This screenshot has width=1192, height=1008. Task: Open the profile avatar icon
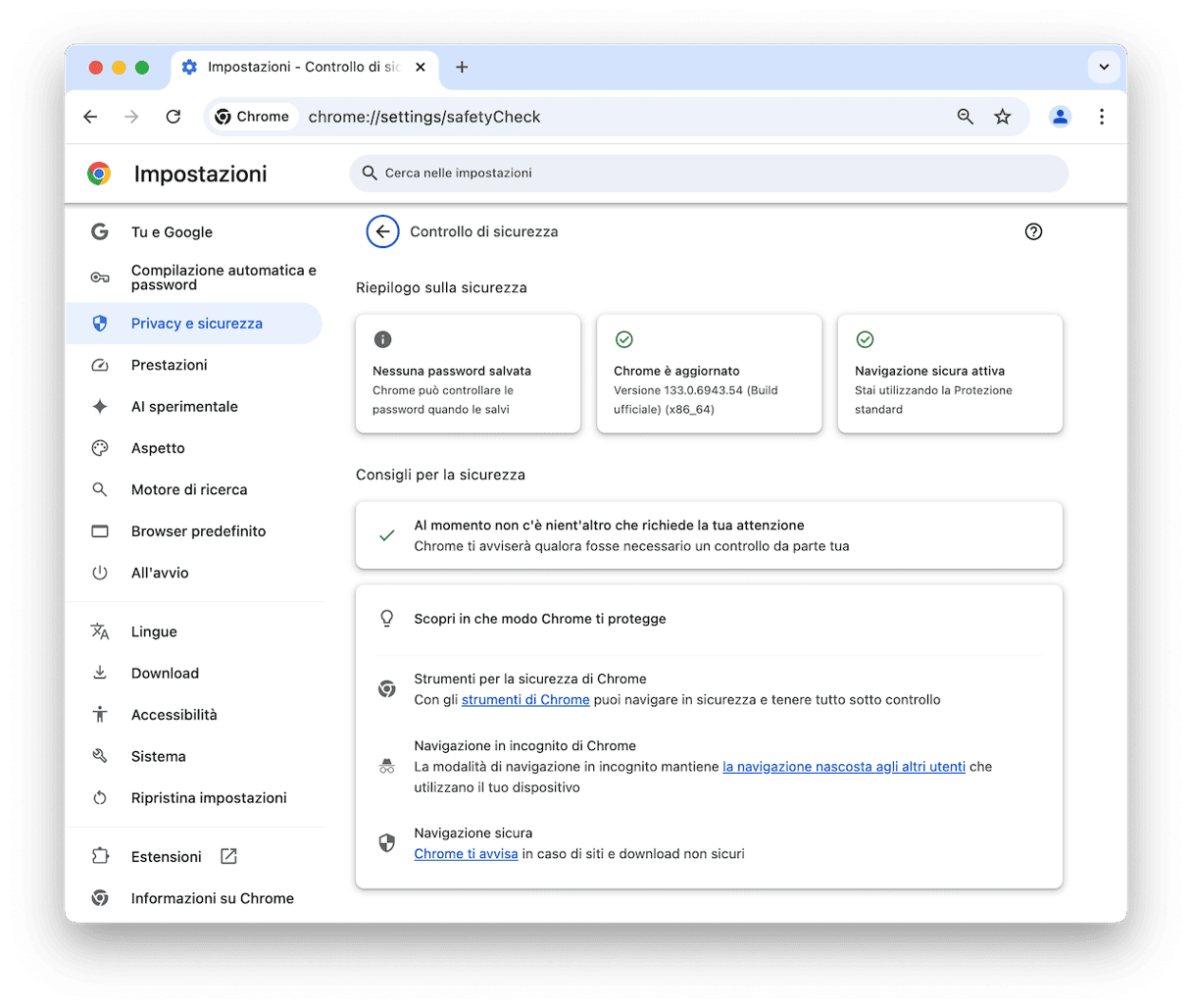click(1060, 117)
